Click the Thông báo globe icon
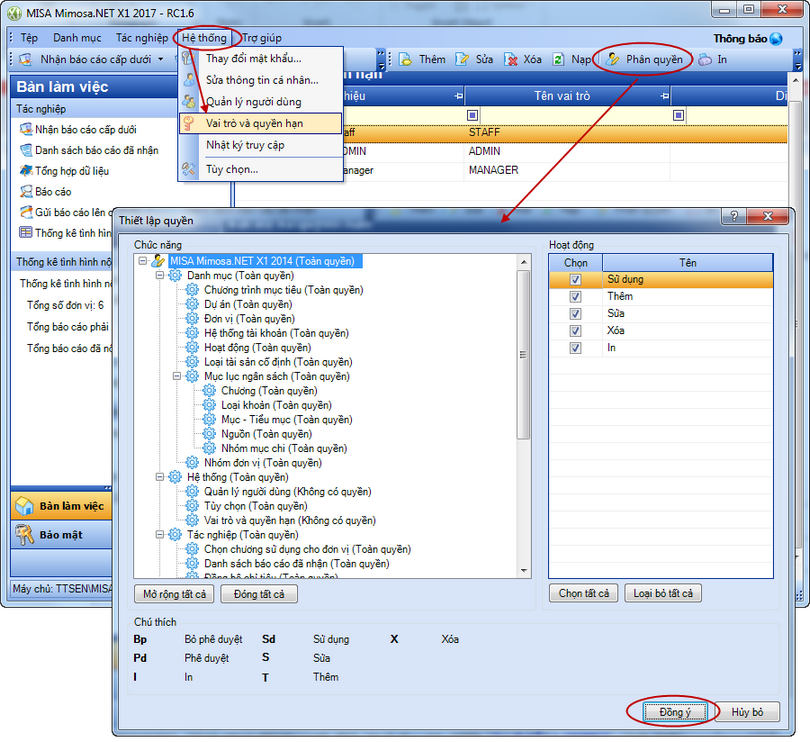810x742 pixels. [776, 39]
